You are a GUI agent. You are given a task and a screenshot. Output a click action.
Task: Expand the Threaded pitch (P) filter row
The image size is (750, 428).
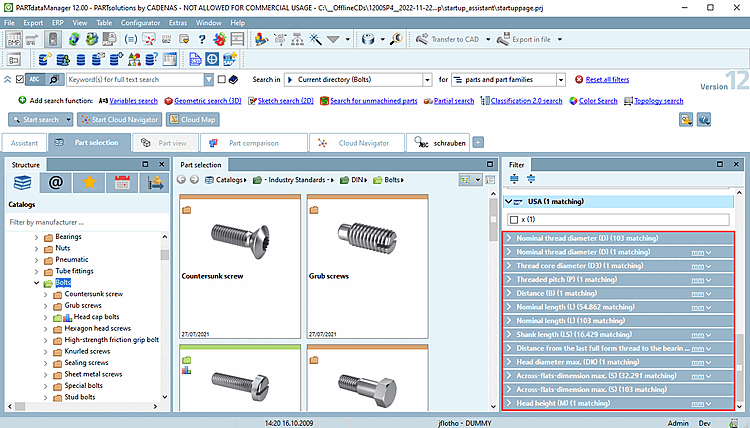coord(509,280)
